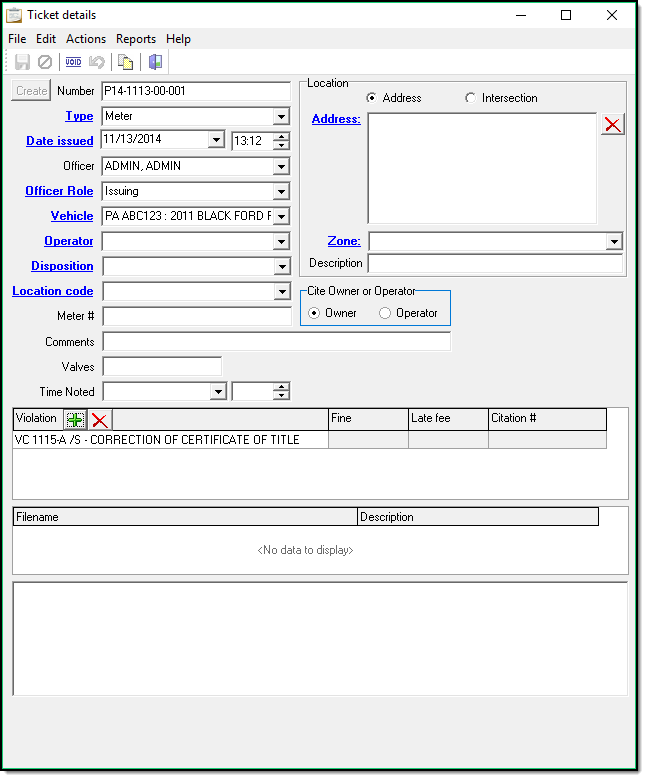The height and width of the screenshot is (779, 646).
Task: Clear the address with the red X button
Action: click(612, 124)
